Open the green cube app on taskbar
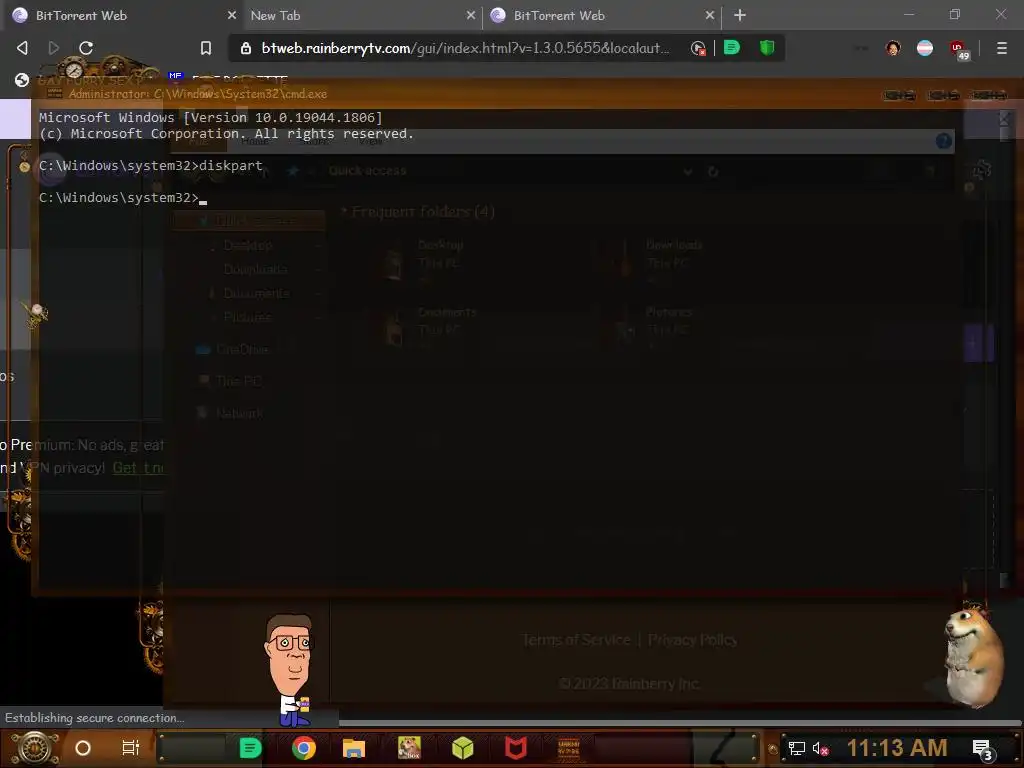1024x768 pixels. tap(462, 748)
